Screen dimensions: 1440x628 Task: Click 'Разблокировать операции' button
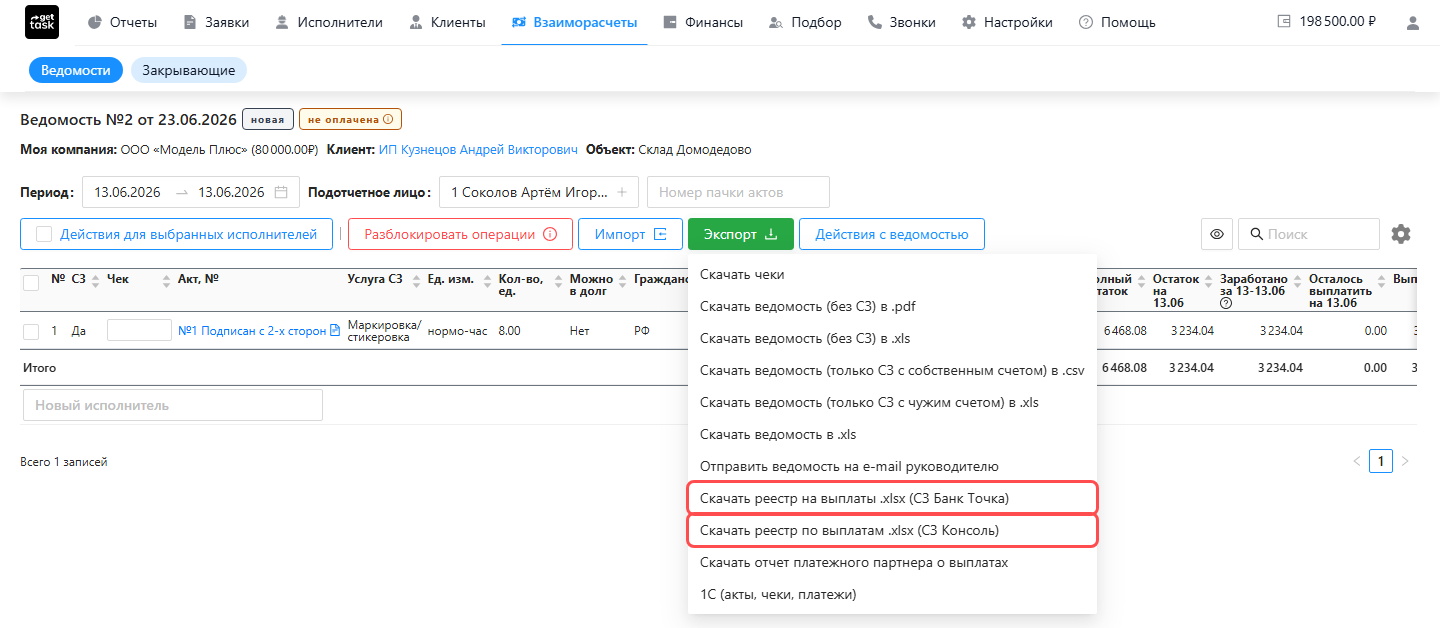[x=461, y=234]
